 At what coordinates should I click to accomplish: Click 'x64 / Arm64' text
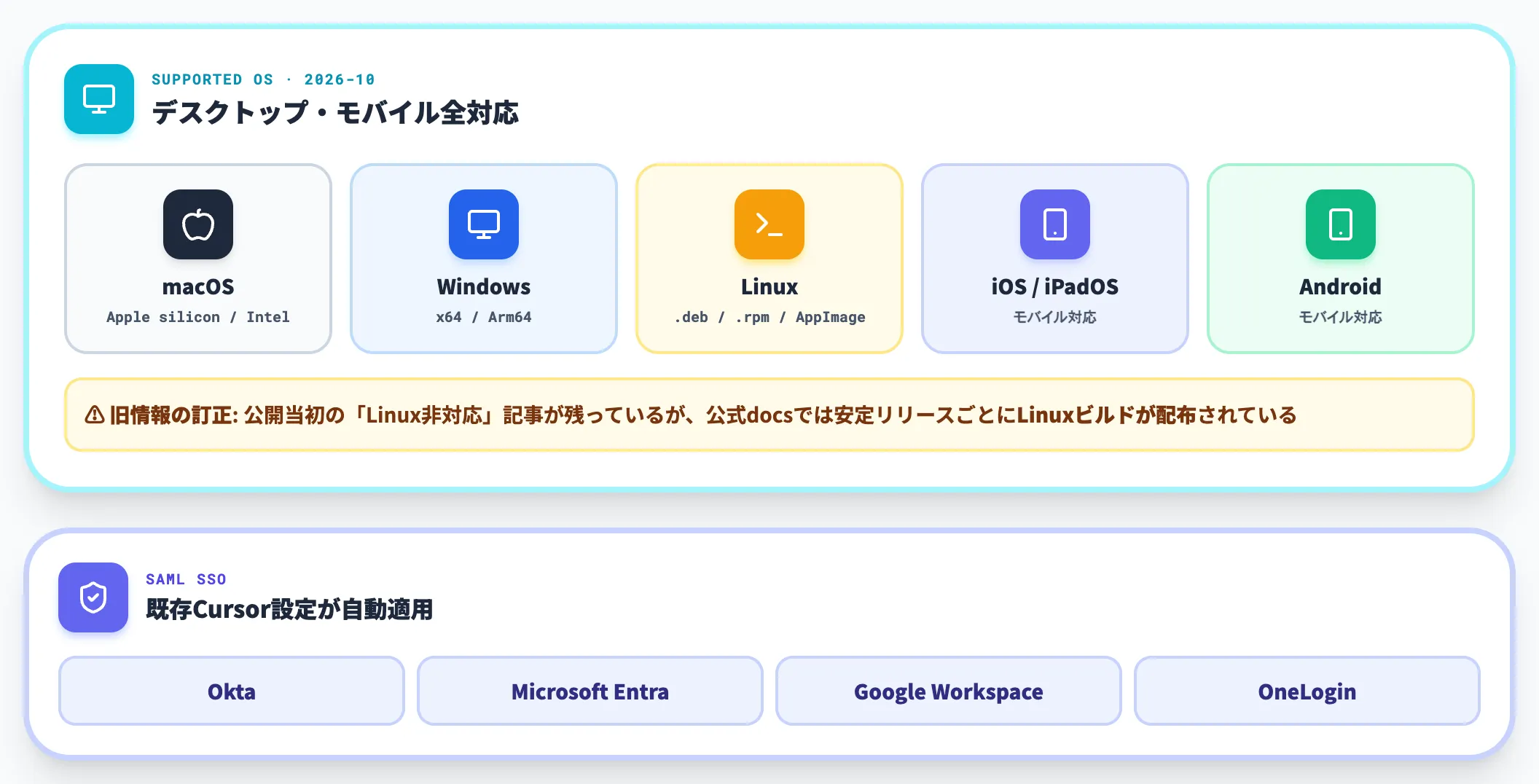(x=484, y=317)
